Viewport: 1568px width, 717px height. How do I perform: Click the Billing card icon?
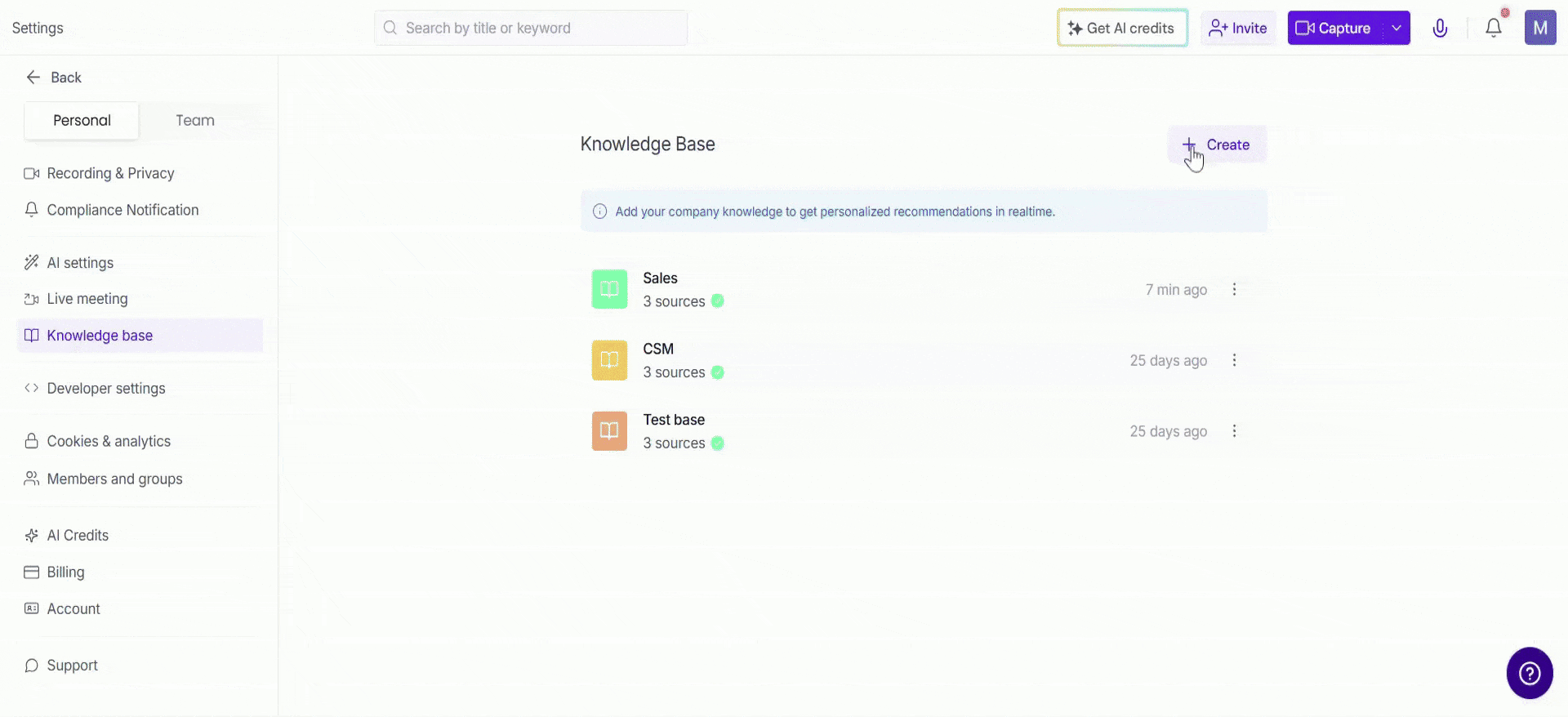tap(31, 572)
